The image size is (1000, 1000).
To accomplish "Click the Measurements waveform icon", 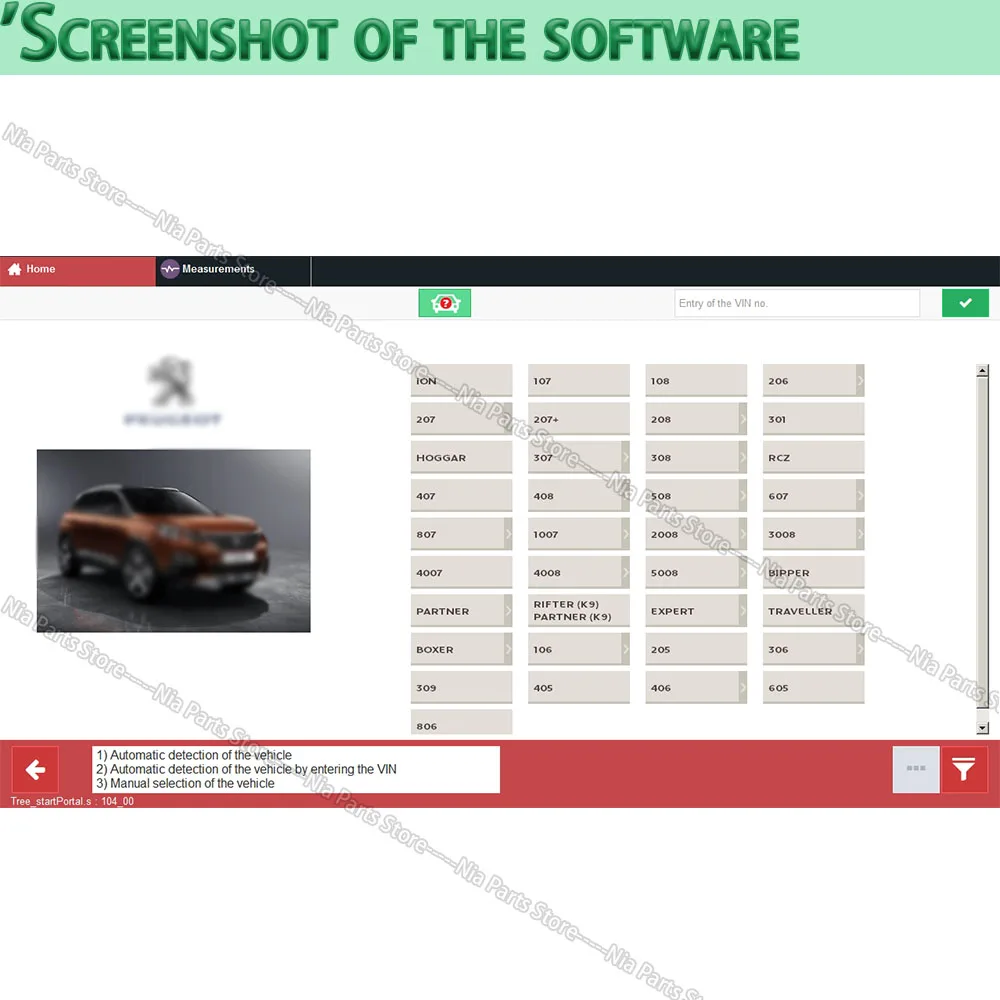I will 170,269.
